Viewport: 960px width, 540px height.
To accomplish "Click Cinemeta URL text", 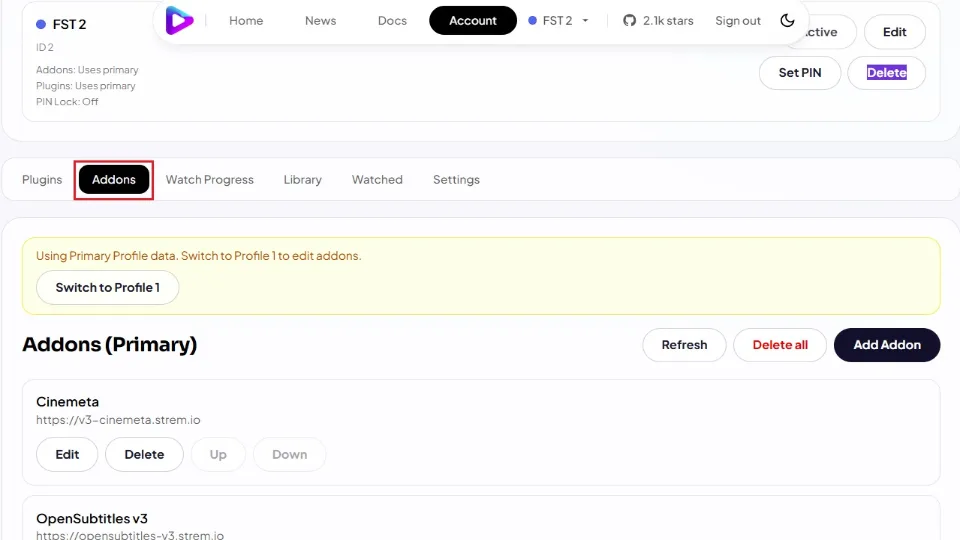I will click(118, 420).
